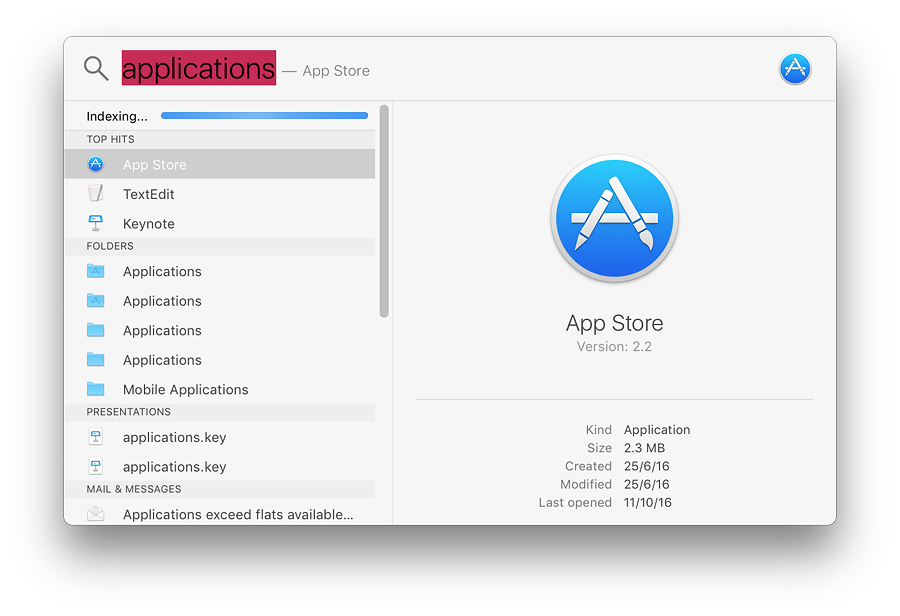Click the Mobile Applications folder icon
The width and height of the screenshot is (900, 616).
[96, 389]
